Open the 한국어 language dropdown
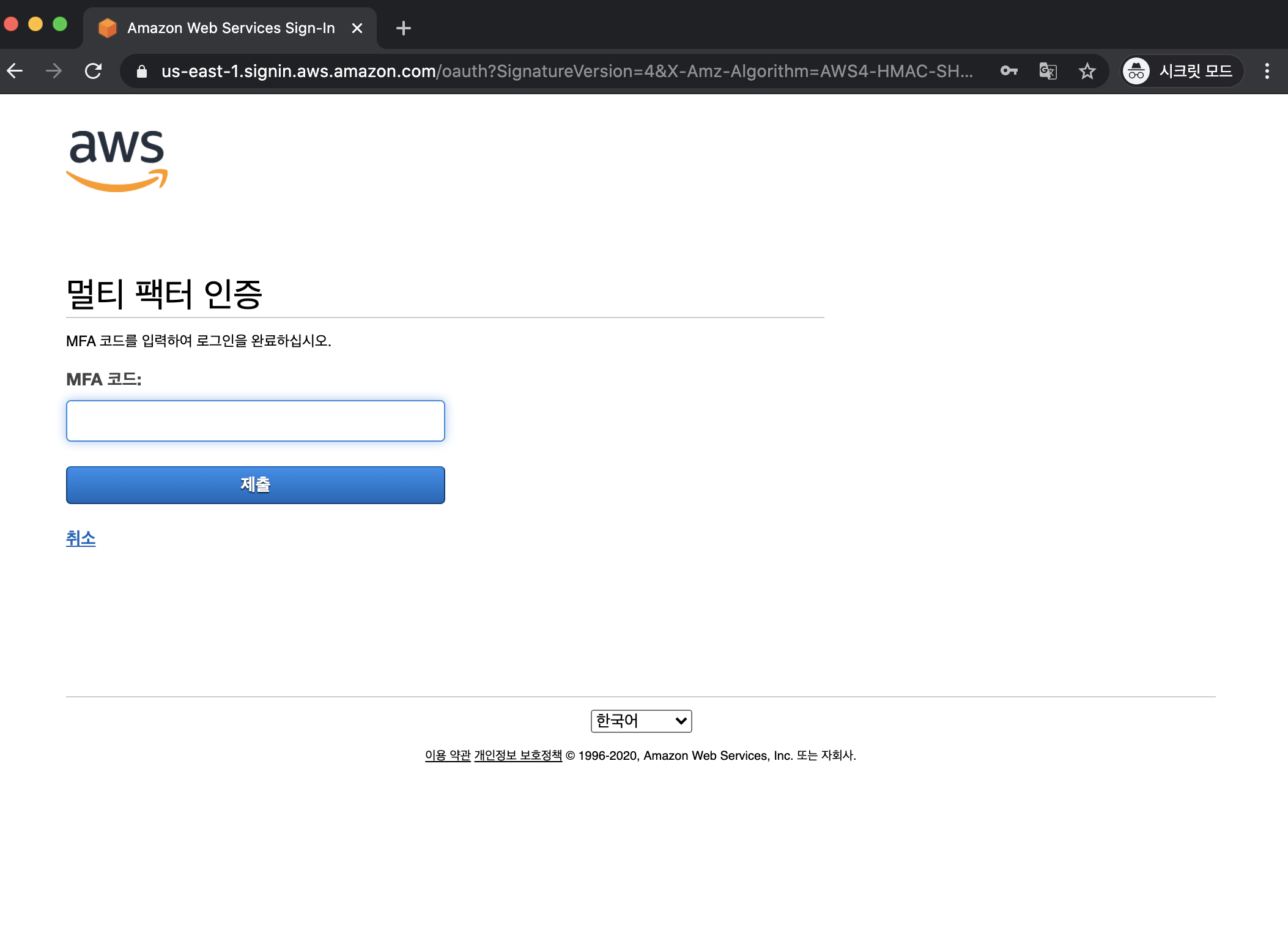 pyautogui.click(x=640, y=721)
